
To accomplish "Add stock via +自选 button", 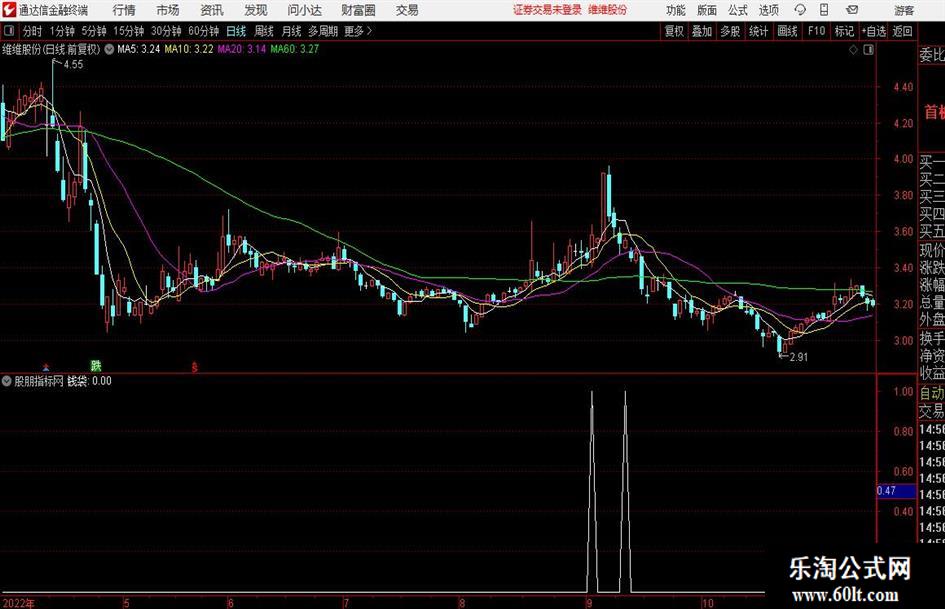I will tap(874, 31).
